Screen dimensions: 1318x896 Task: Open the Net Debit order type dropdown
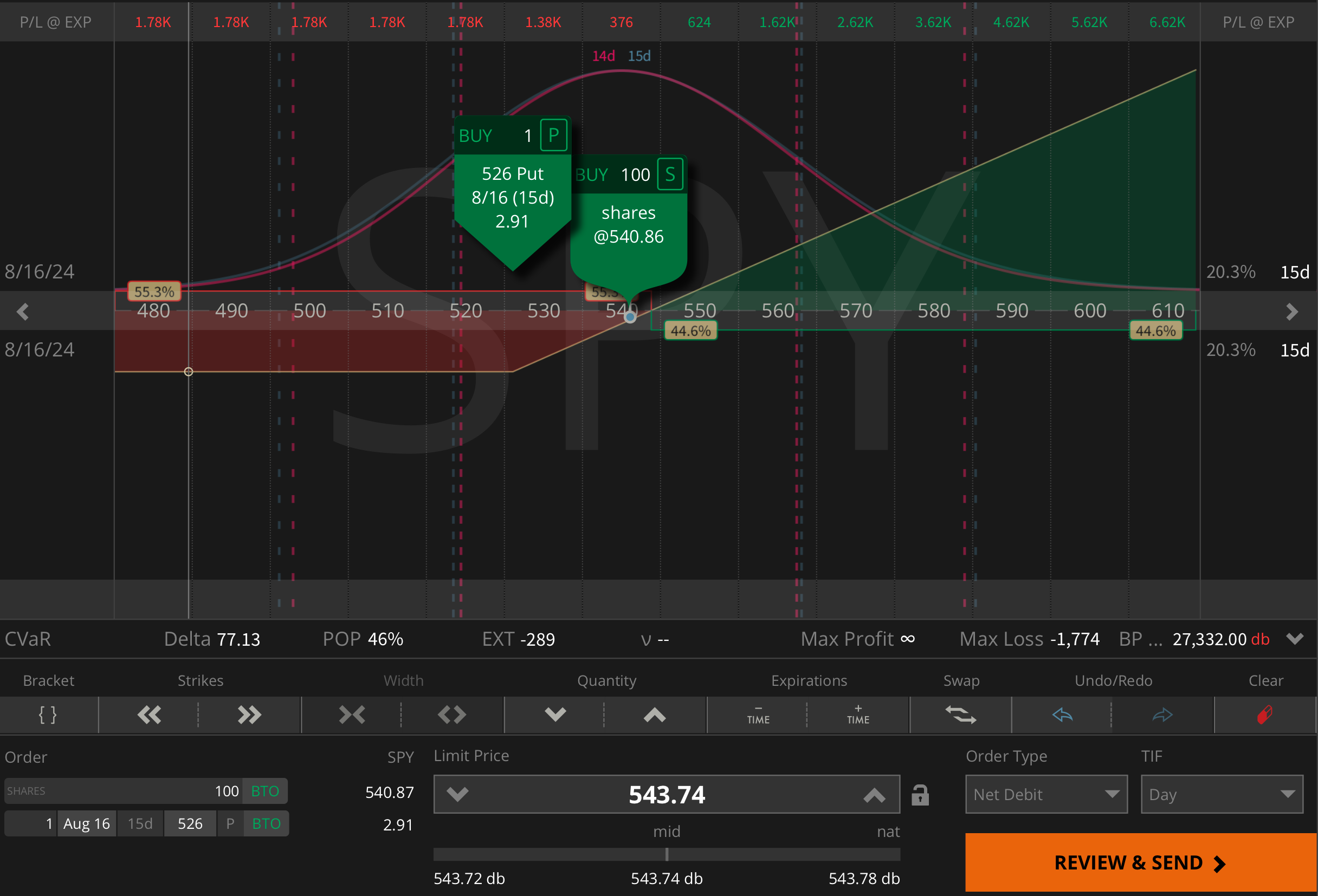click(1045, 794)
